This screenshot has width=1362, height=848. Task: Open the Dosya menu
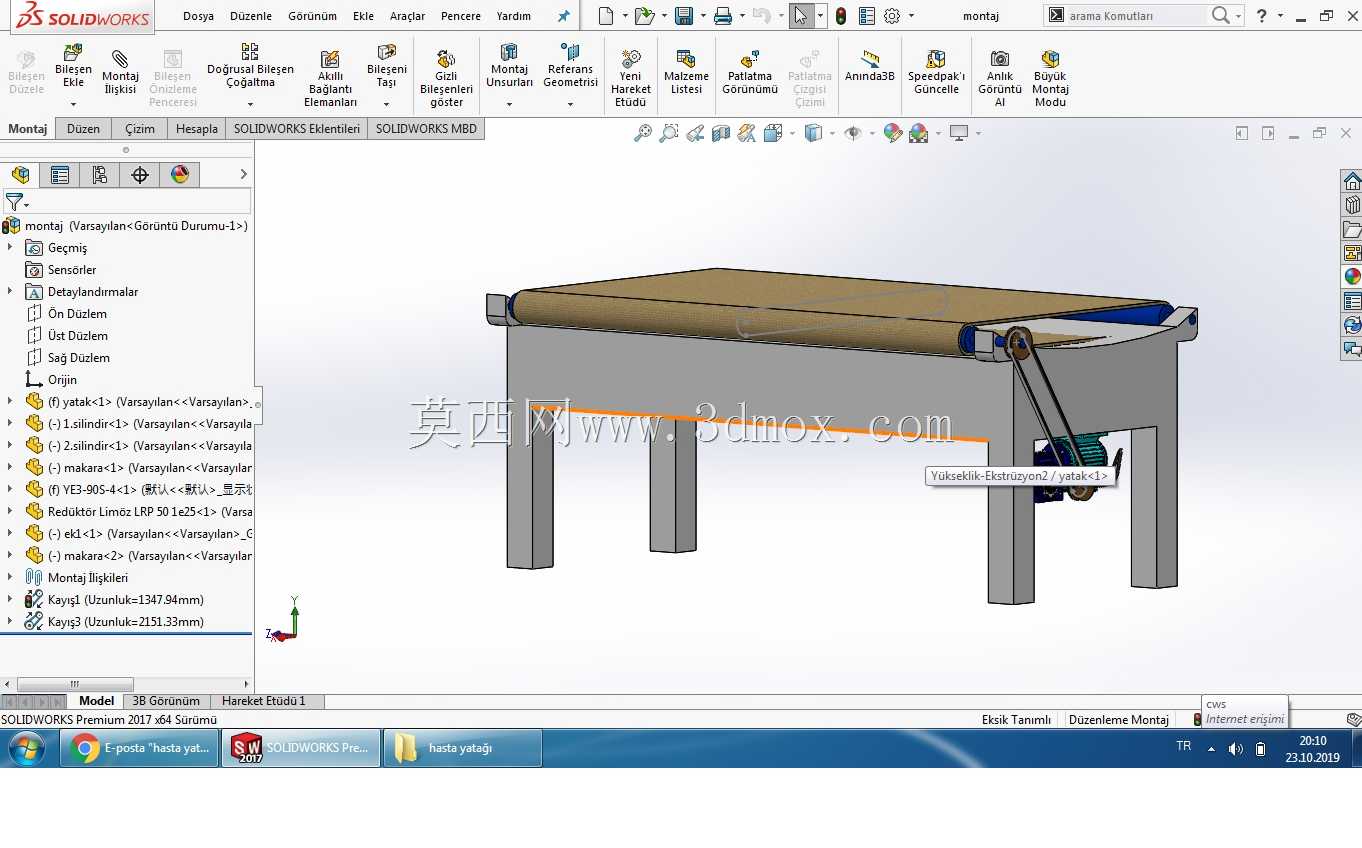pyautogui.click(x=198, y=16)
